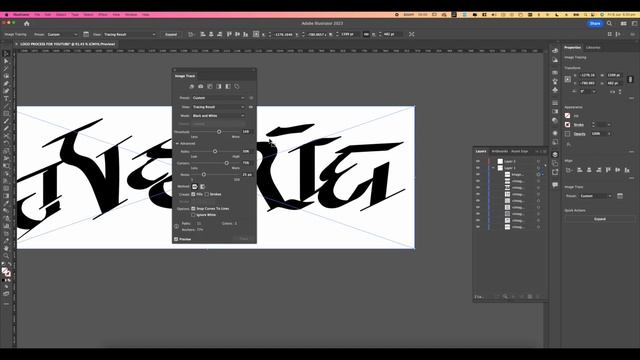Viewport: 640px width, 360px height.
Task: Open the Opacity dropdown in Appearance
Action: click(609, 133)
